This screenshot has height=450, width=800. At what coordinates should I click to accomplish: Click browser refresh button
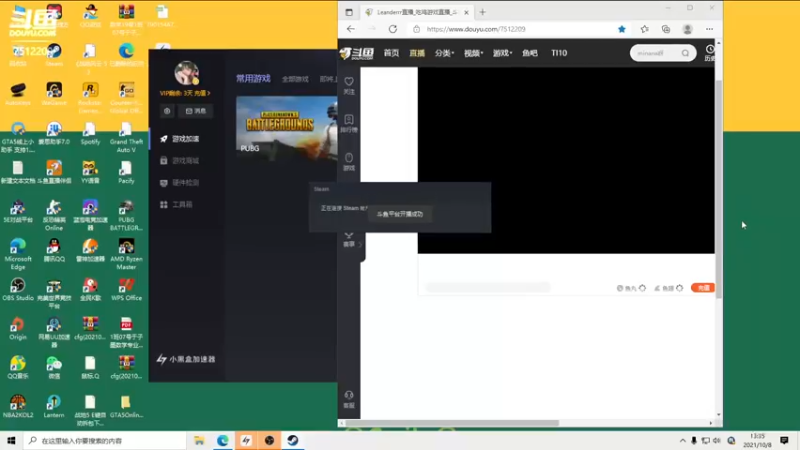click(x=392, y=29)
